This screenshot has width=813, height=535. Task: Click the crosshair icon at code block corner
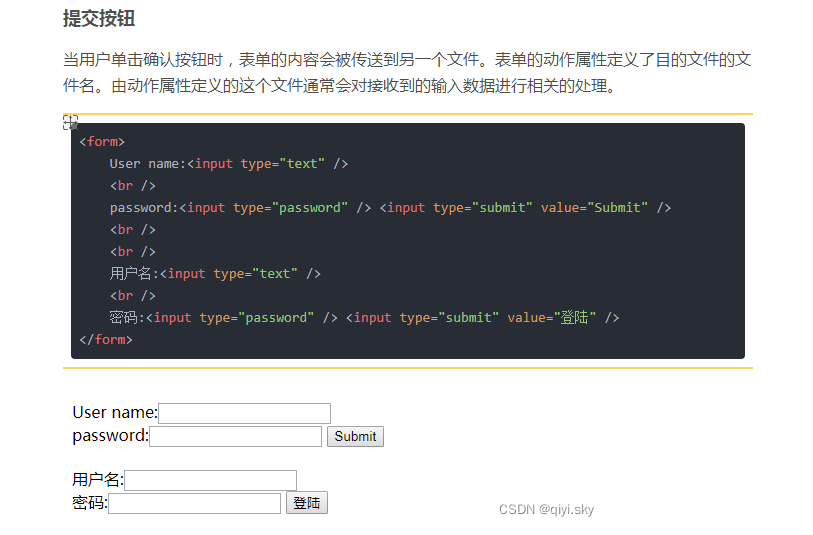point(71,122)
